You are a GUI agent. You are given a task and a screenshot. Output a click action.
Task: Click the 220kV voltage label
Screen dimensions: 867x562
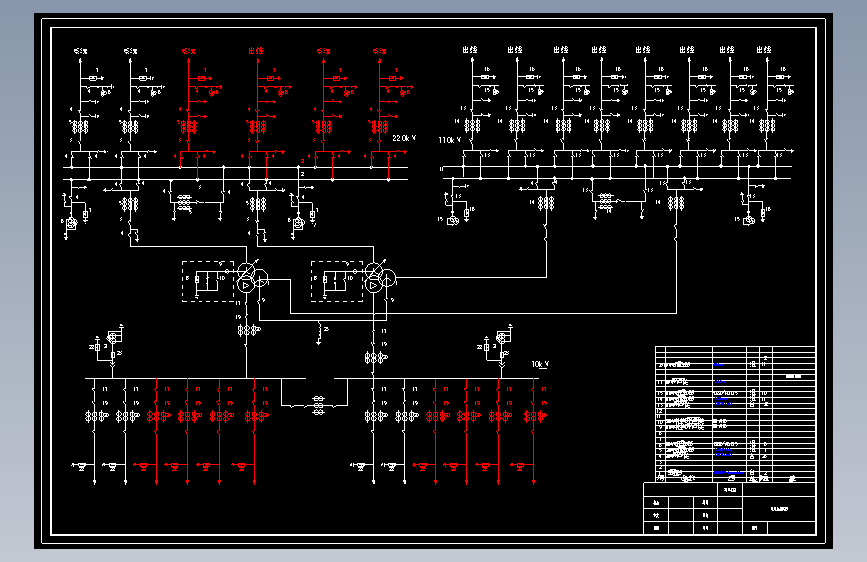point(404,138)
